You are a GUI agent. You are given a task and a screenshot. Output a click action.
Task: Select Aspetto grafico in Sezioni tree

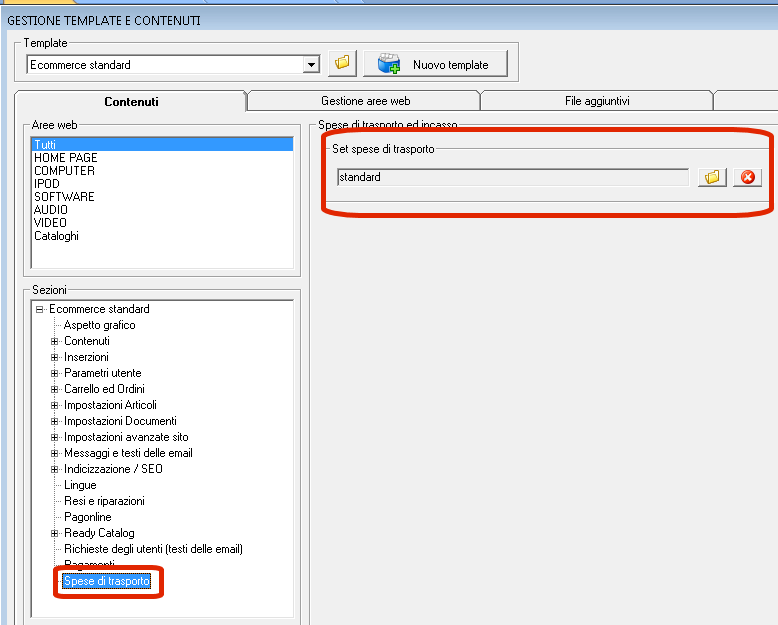click(x=99, y=325)
